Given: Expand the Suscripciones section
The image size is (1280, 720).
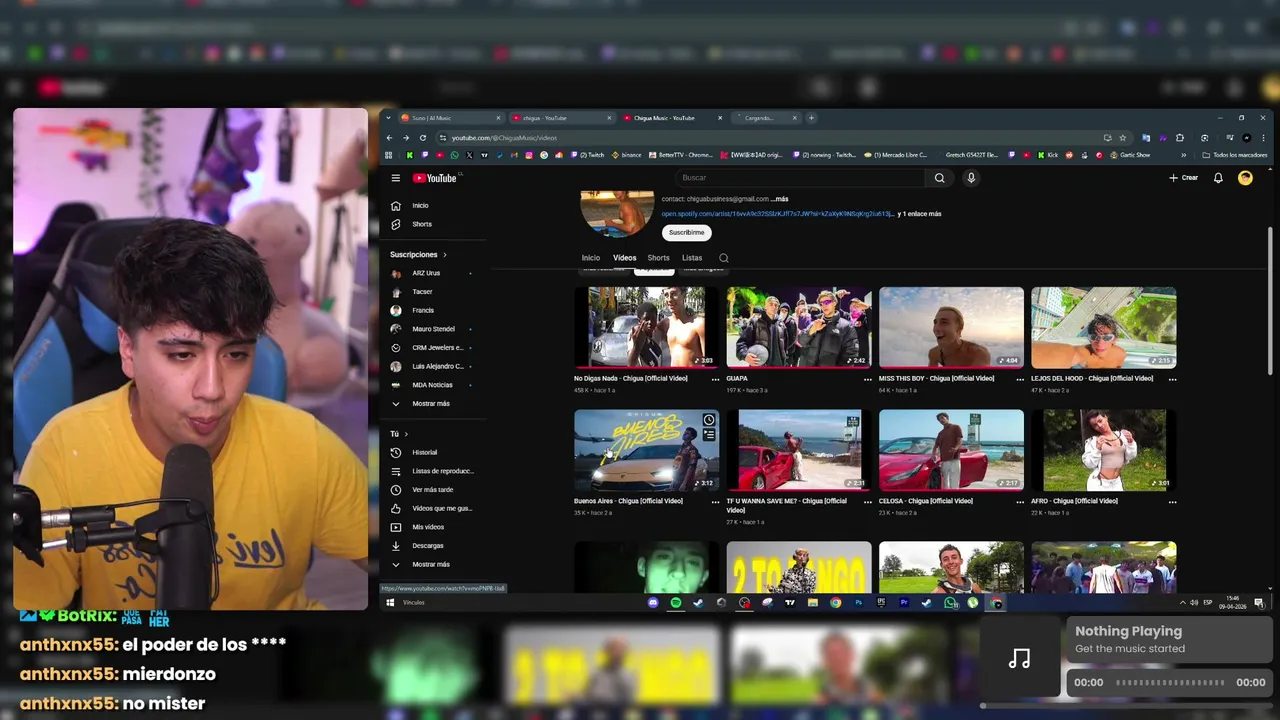Looking at the screenshot, I should click(418, 255).
